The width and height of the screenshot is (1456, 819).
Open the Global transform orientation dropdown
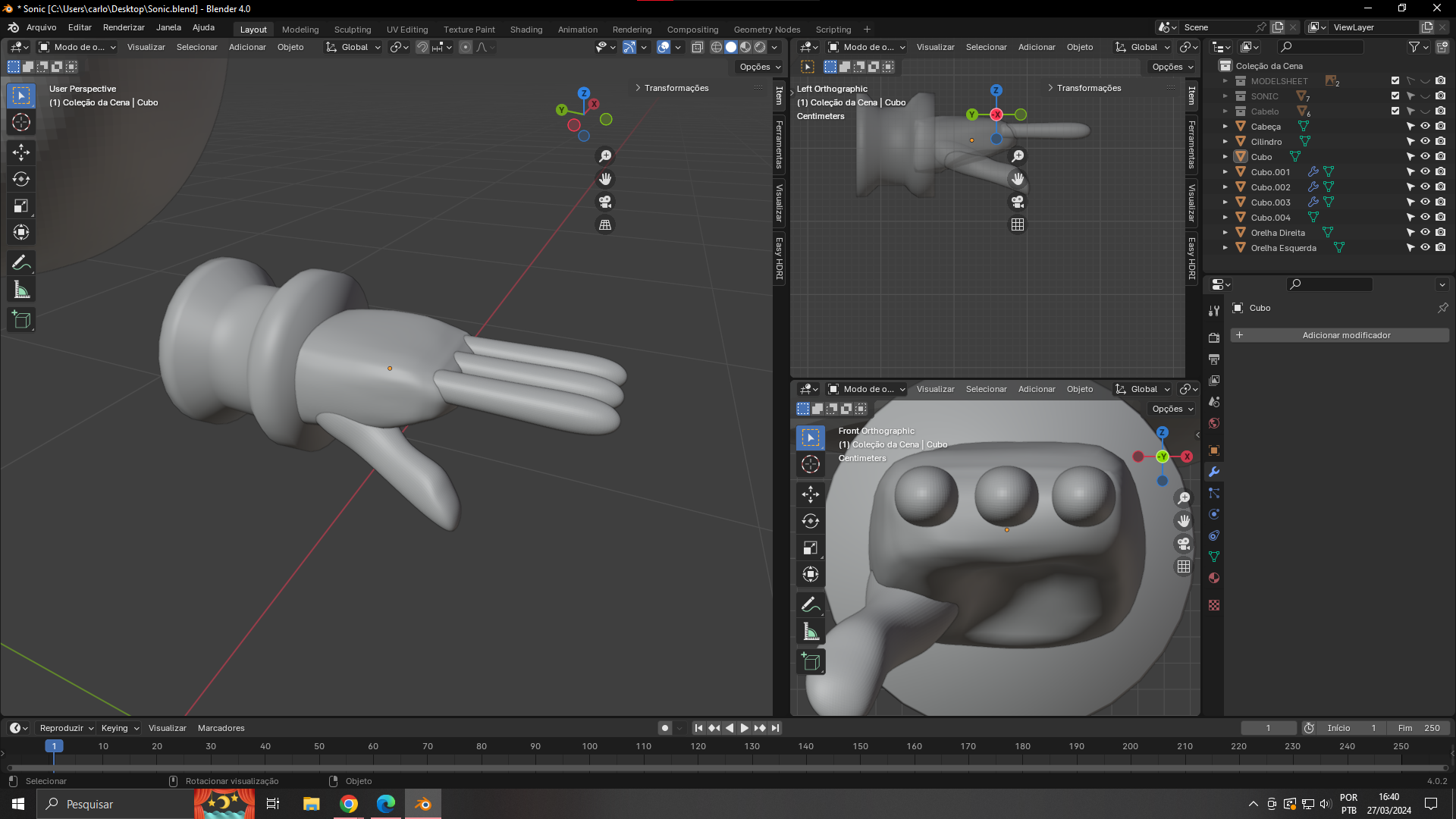point(353,47)
